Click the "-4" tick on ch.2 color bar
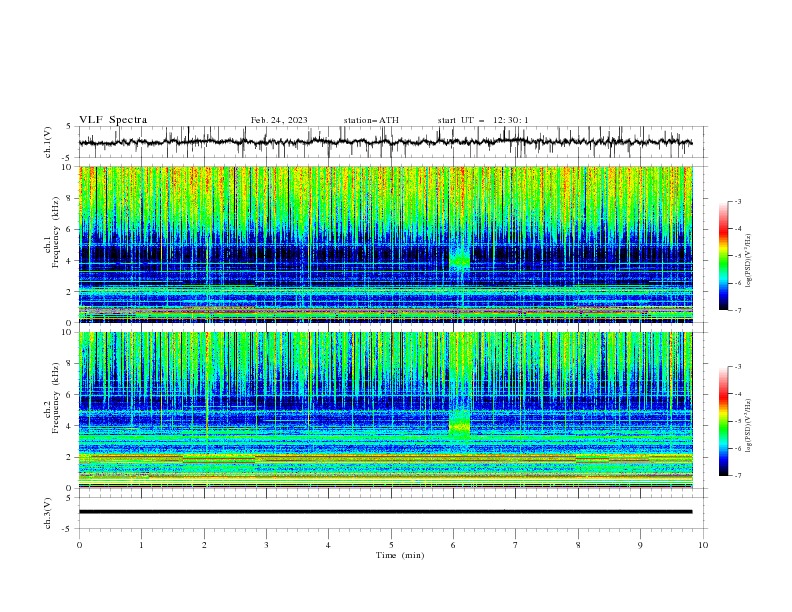 click(x=737, y=394)
